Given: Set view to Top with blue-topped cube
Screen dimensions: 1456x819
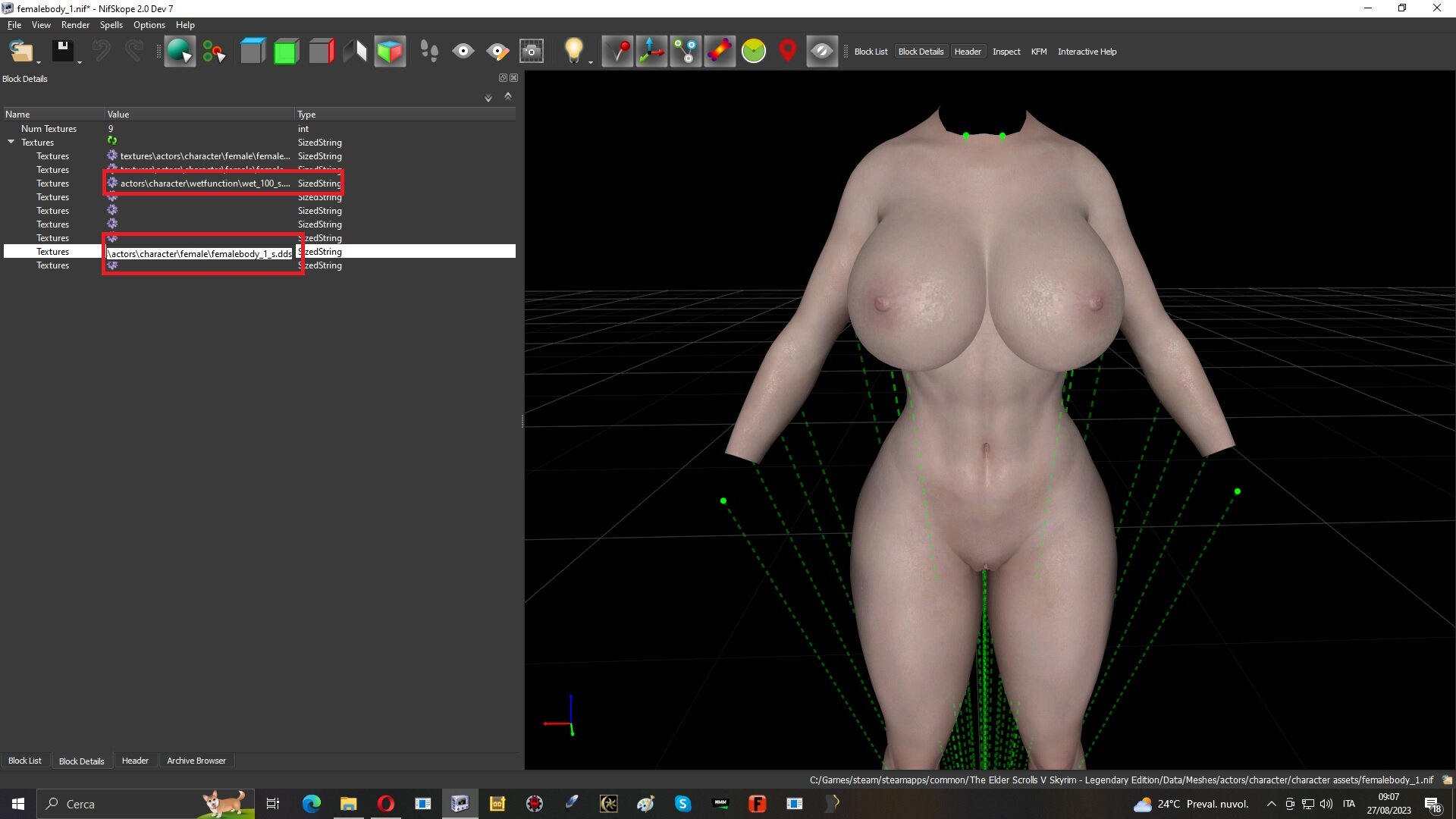Looking at the screenshot, I should pyautogui.click(x=253, y=52).
